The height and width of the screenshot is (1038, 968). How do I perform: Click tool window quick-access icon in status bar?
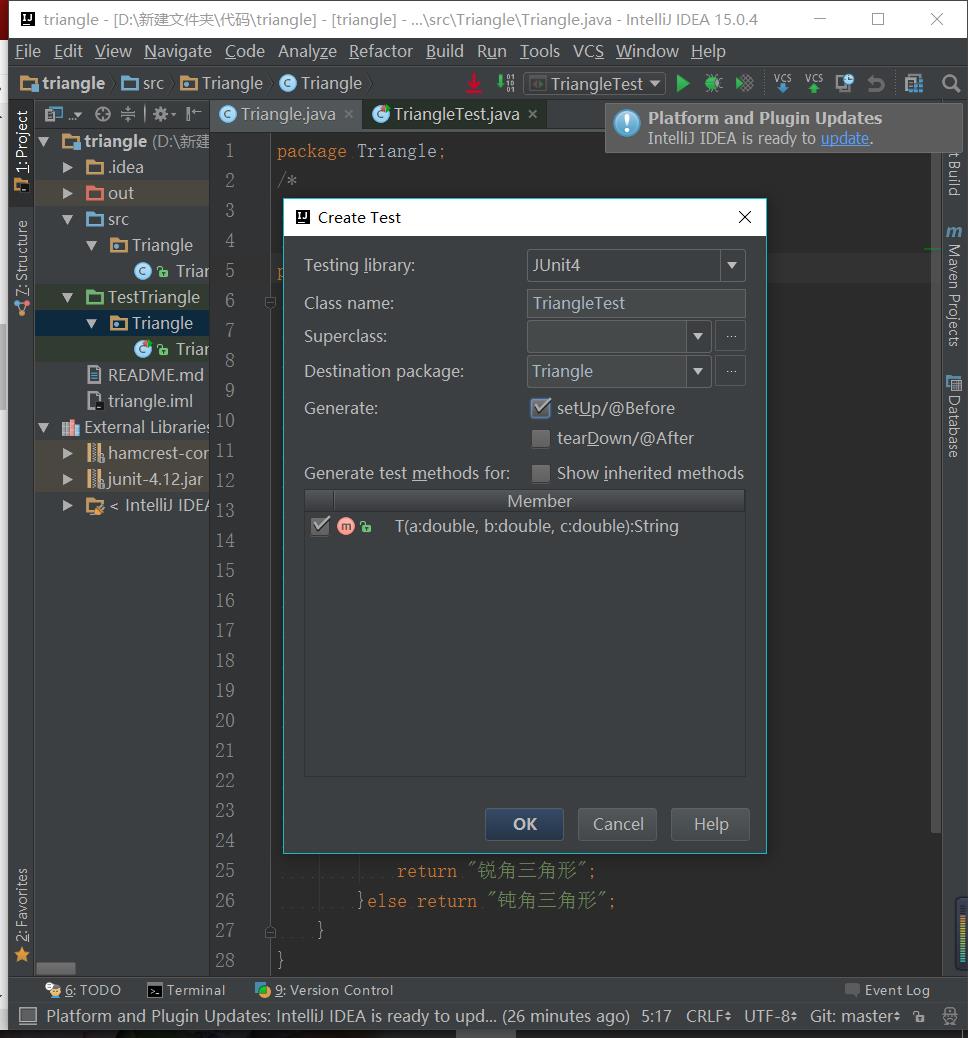[28, 1015]
